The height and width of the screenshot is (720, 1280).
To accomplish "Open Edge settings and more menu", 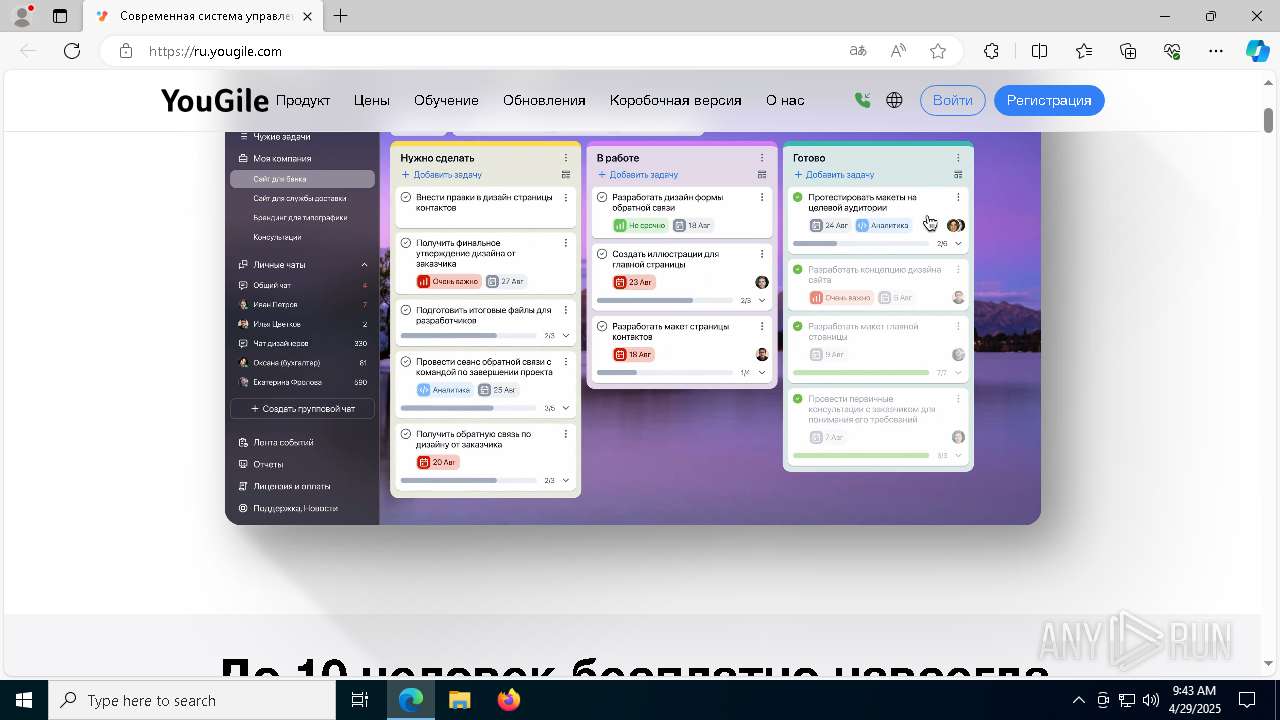I will [x=1216, y=51].
